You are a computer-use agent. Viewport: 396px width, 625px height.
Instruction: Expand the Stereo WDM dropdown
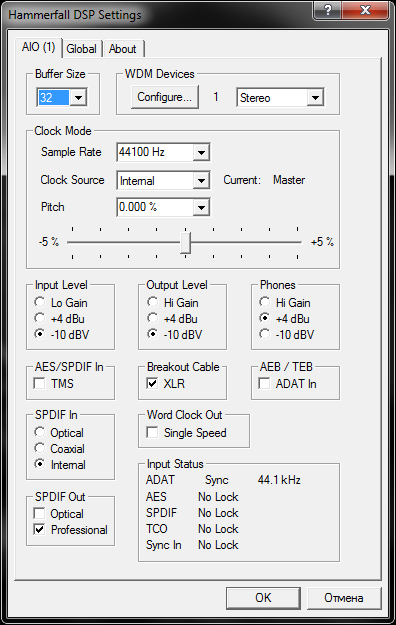(315, 98)
